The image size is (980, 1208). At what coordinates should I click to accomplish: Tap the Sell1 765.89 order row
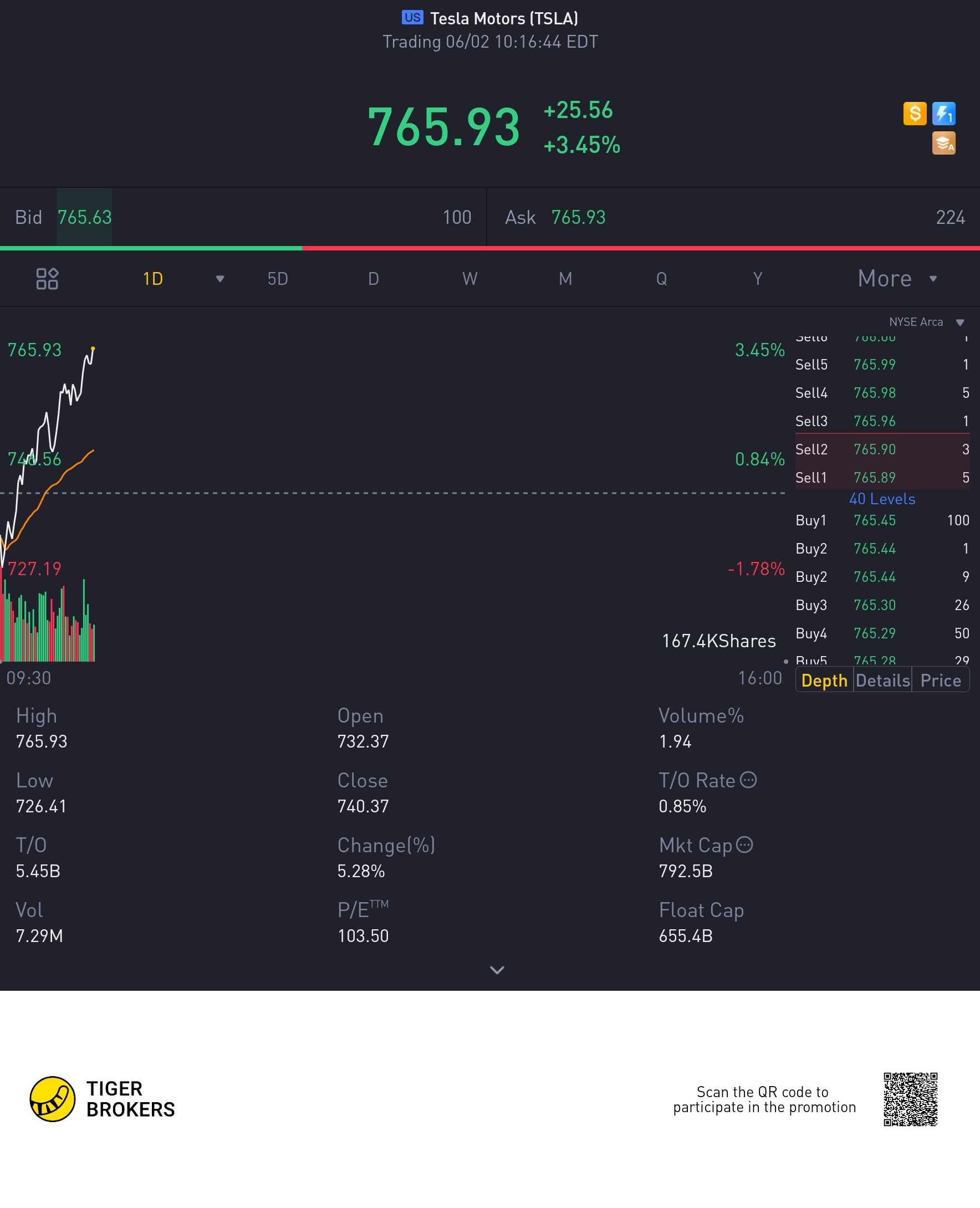(x=882, y=477)
